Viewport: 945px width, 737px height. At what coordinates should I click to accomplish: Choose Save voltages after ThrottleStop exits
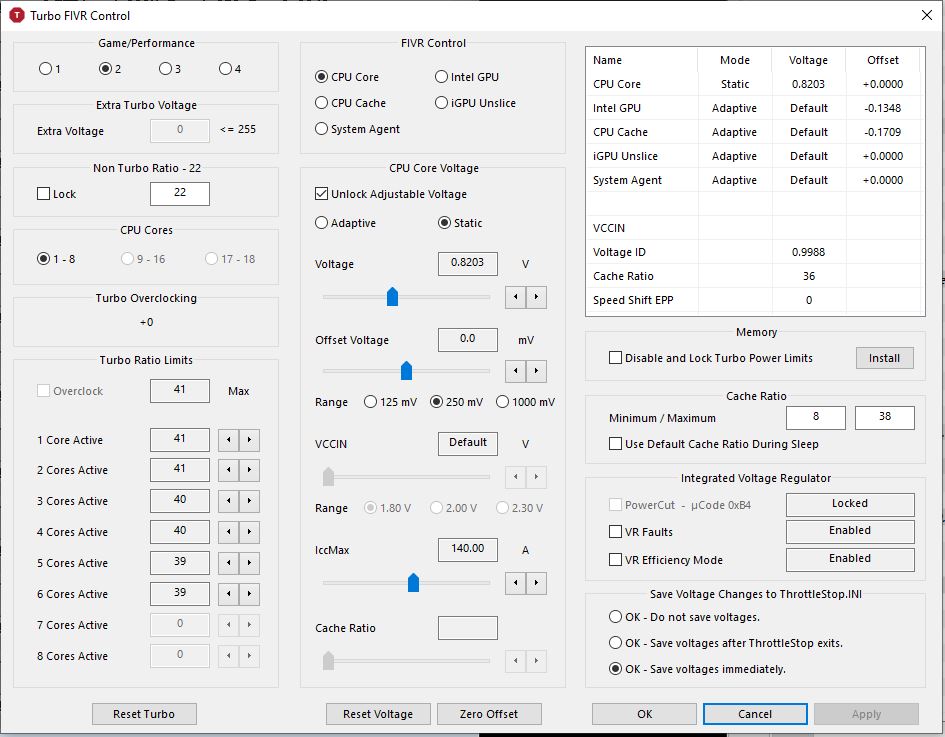pyautogui.click(x=726, y=643)
